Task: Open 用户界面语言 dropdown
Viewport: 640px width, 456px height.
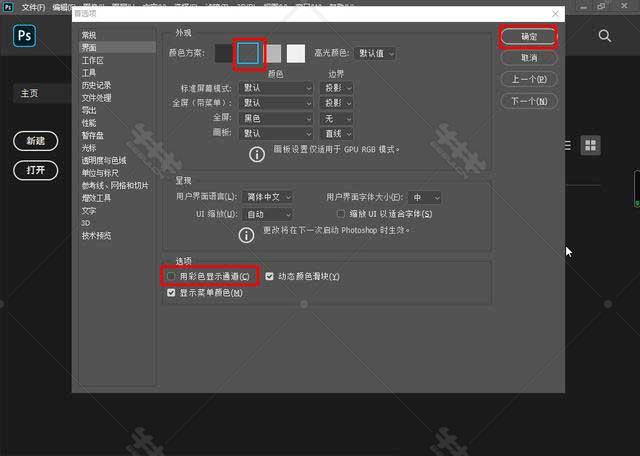Action: click(x=267, y=197)
